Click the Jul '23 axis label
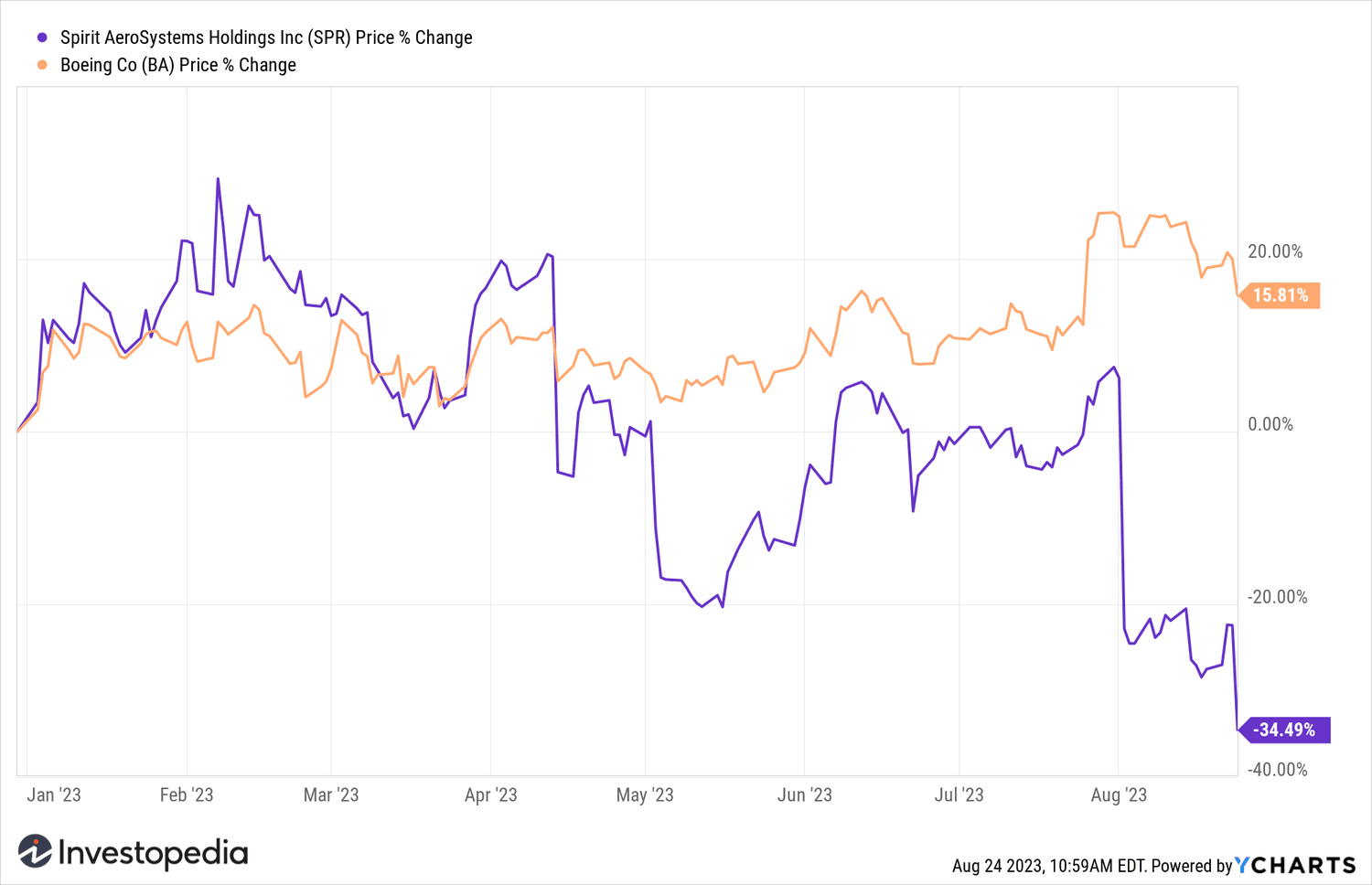Screen dimensions: 1372x885 point(959,794)
